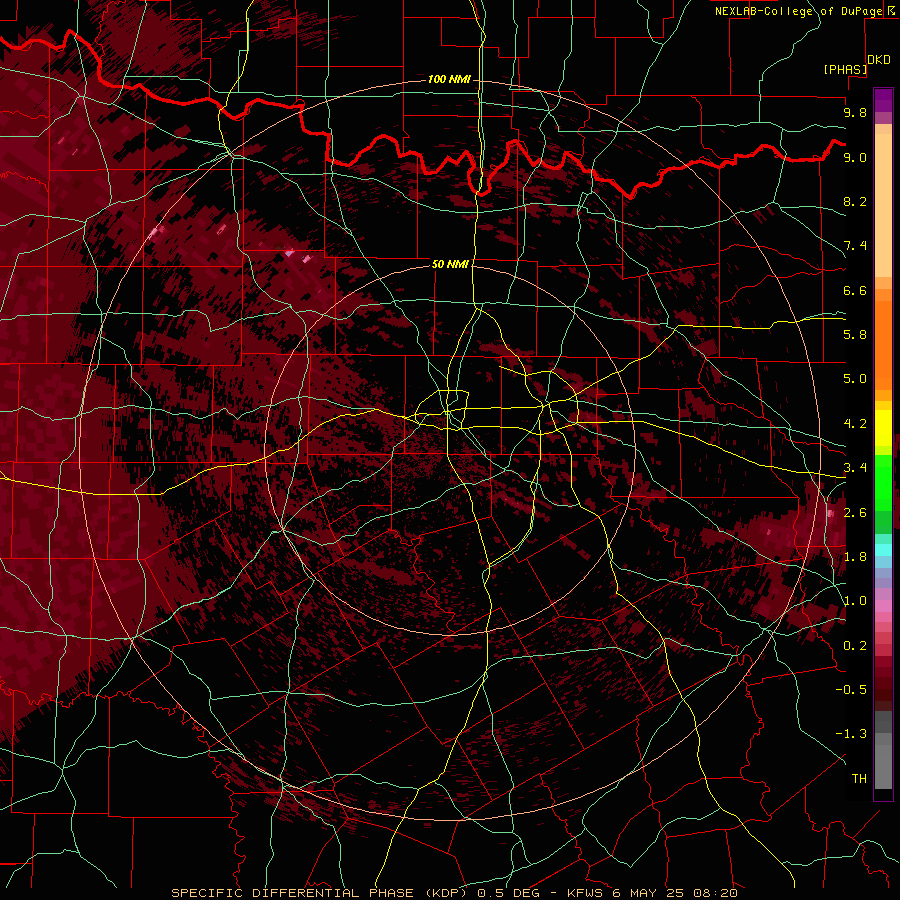Click the 9.0 value on color scale

pos(855,157)
